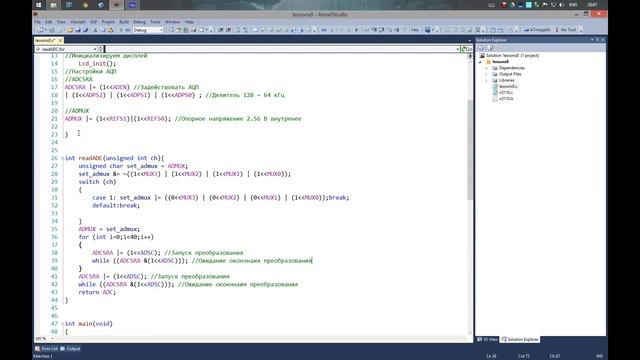Collapse the main function outline toggle
This screenshot has width=640, height=360.
point(62,324)
